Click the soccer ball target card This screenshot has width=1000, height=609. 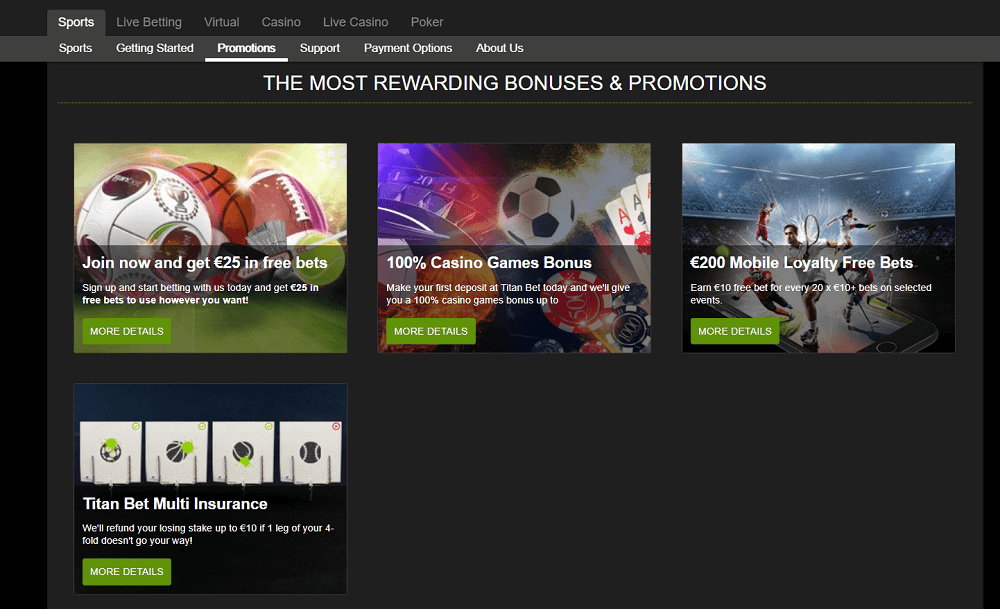click(111, 452)
